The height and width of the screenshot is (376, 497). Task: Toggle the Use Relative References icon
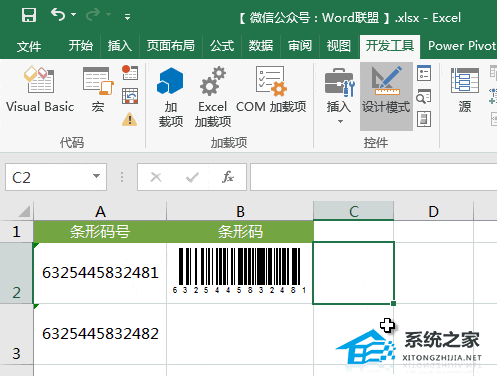[130, 96]
